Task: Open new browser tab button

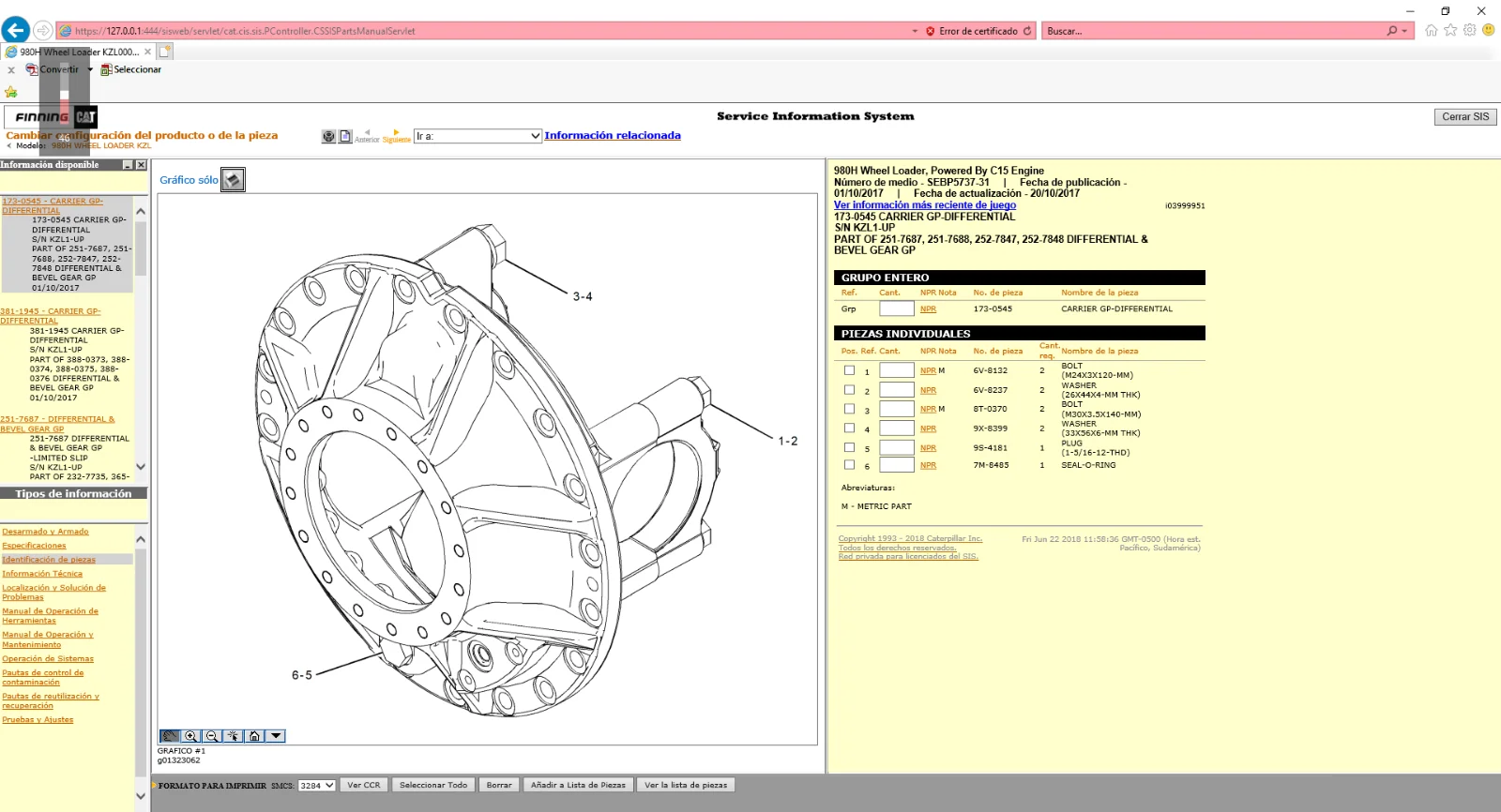Action: (x=165, y=52)
